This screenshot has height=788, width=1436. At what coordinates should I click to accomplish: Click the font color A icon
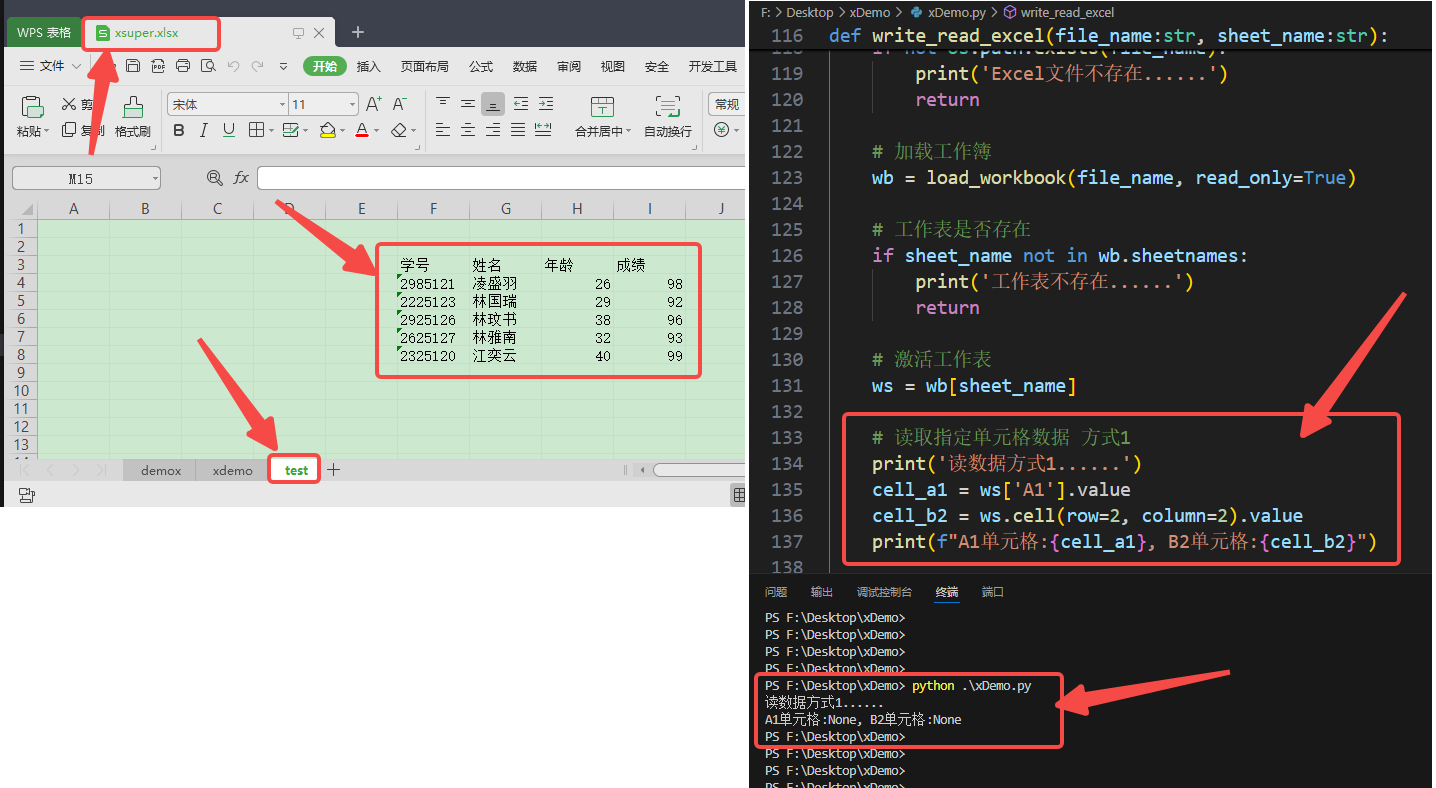pyautogui.click(x=361, y=130)
